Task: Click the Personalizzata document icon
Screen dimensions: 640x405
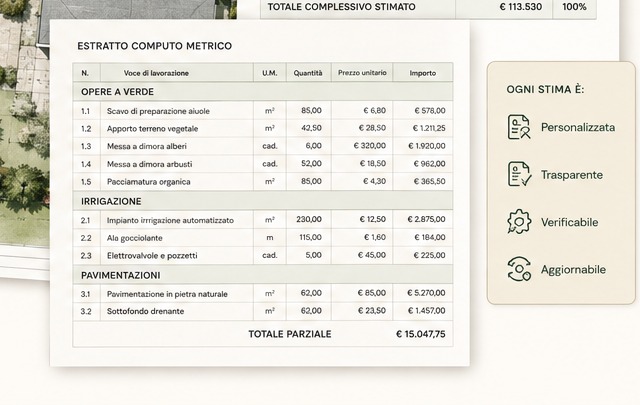Action: [519, 127]
